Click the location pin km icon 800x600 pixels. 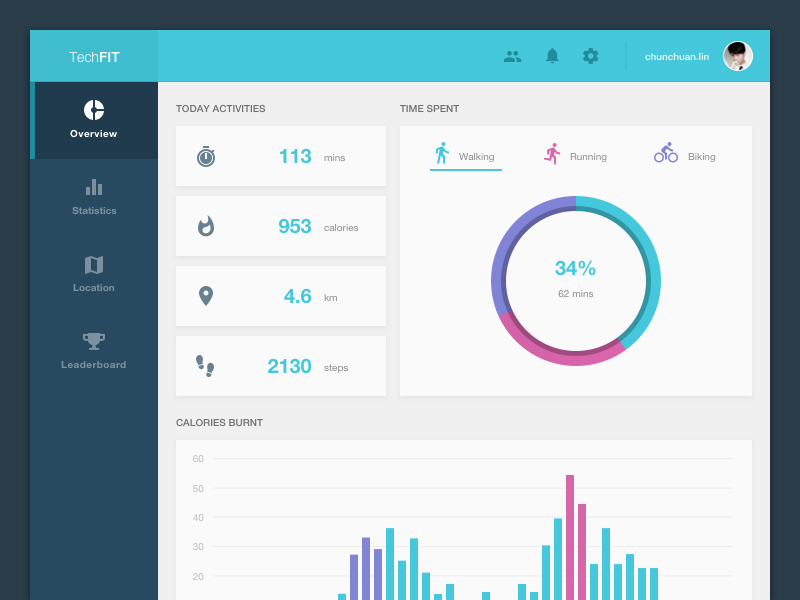pos(206,296)
